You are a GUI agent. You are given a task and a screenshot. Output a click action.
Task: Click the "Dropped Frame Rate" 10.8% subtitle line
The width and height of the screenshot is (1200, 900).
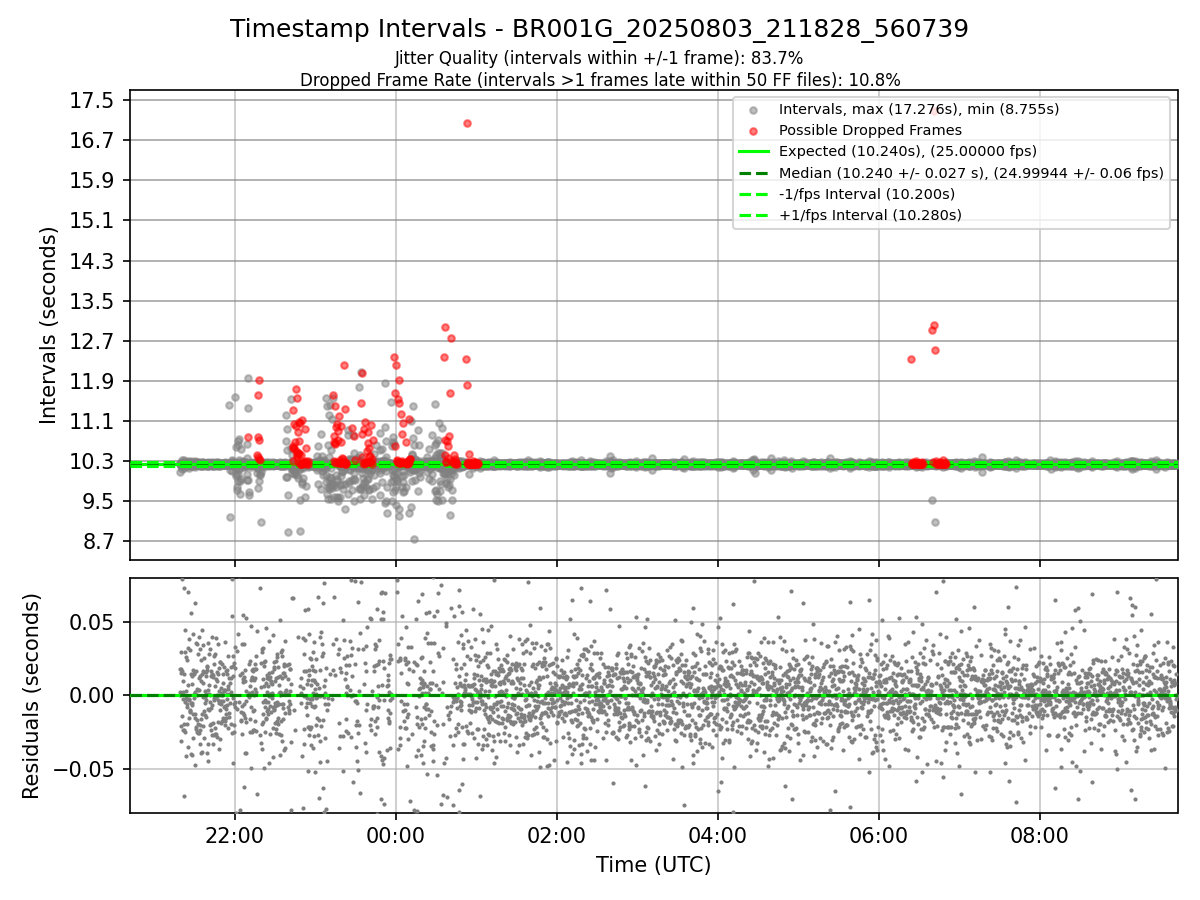(600, 79)
